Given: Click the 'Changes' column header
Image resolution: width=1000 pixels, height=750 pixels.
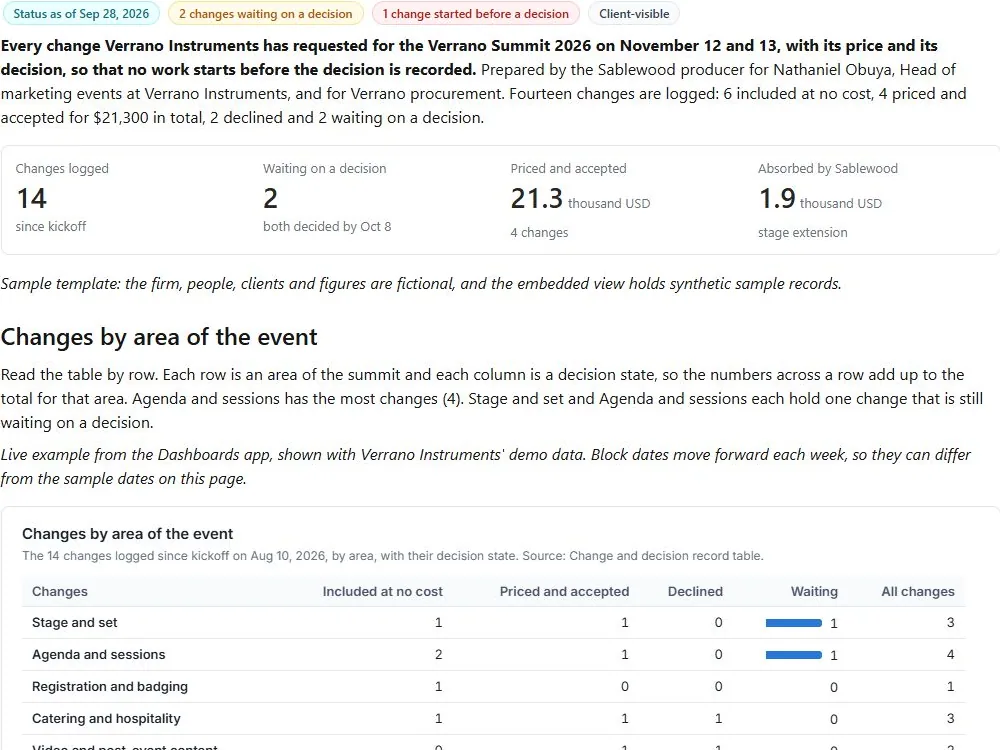Looking at the screenshot, I should point(60,591).
